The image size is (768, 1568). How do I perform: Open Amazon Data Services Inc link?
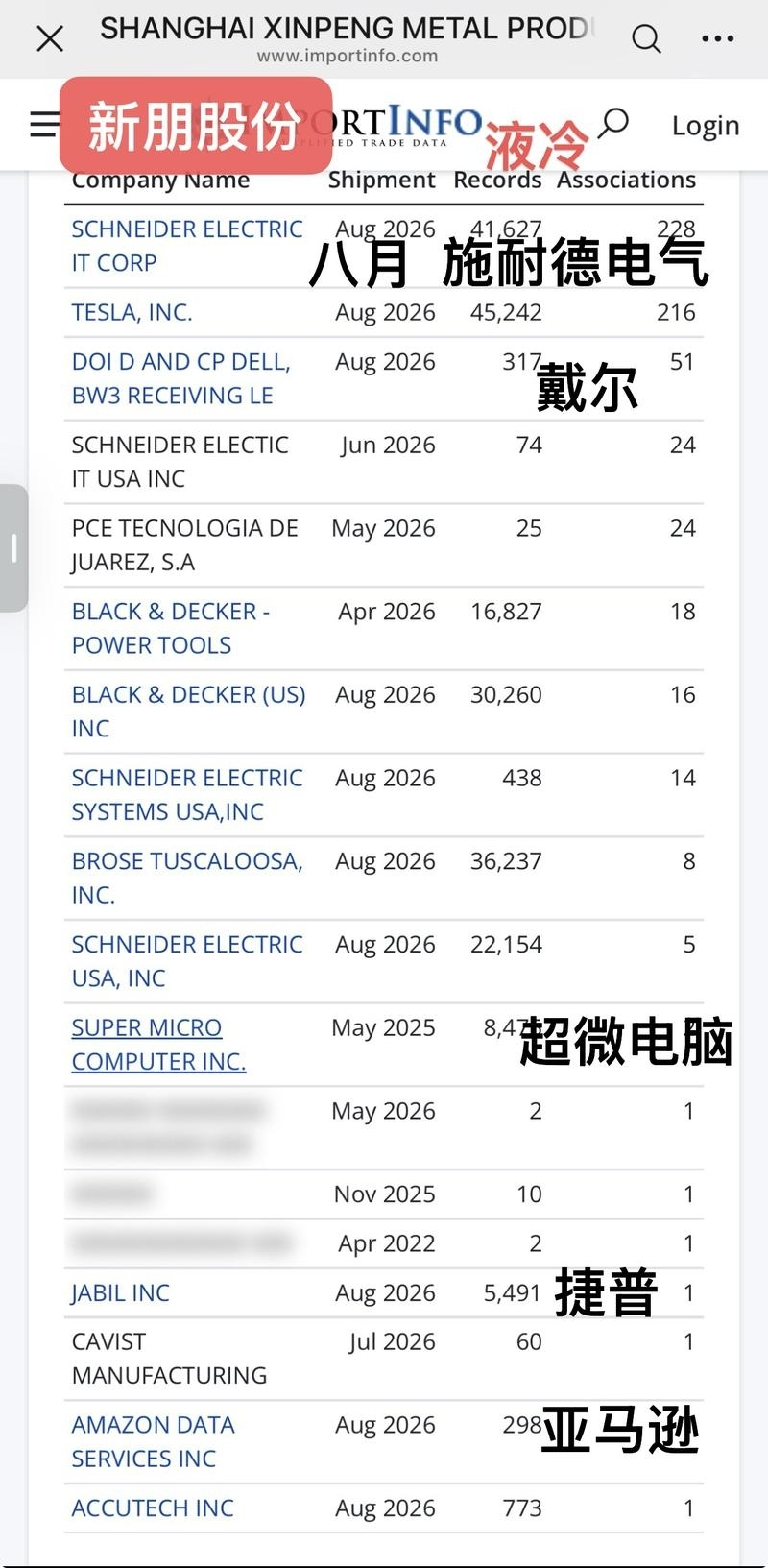point(153,1441)
